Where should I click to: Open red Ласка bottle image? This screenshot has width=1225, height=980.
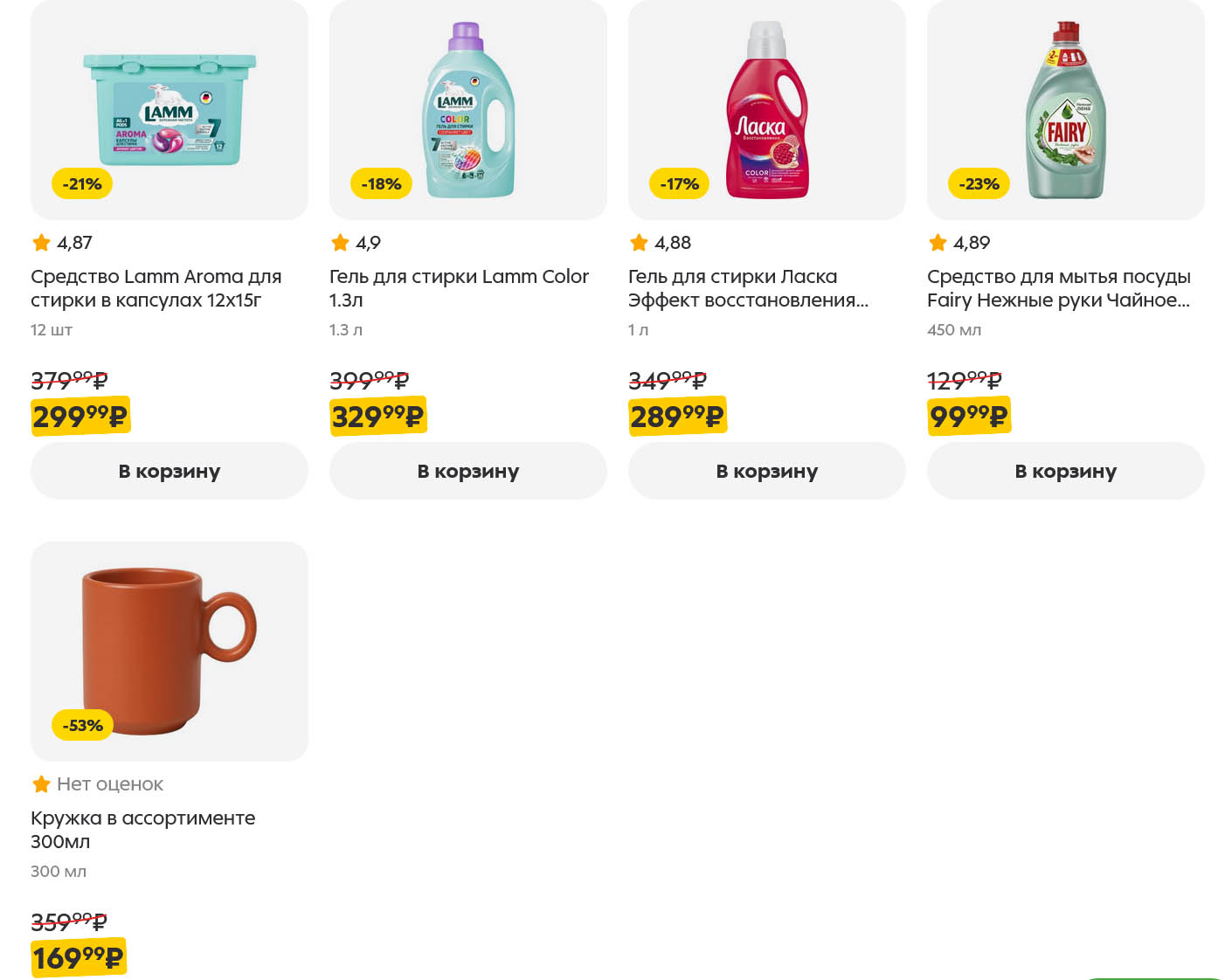coord(767,109)
